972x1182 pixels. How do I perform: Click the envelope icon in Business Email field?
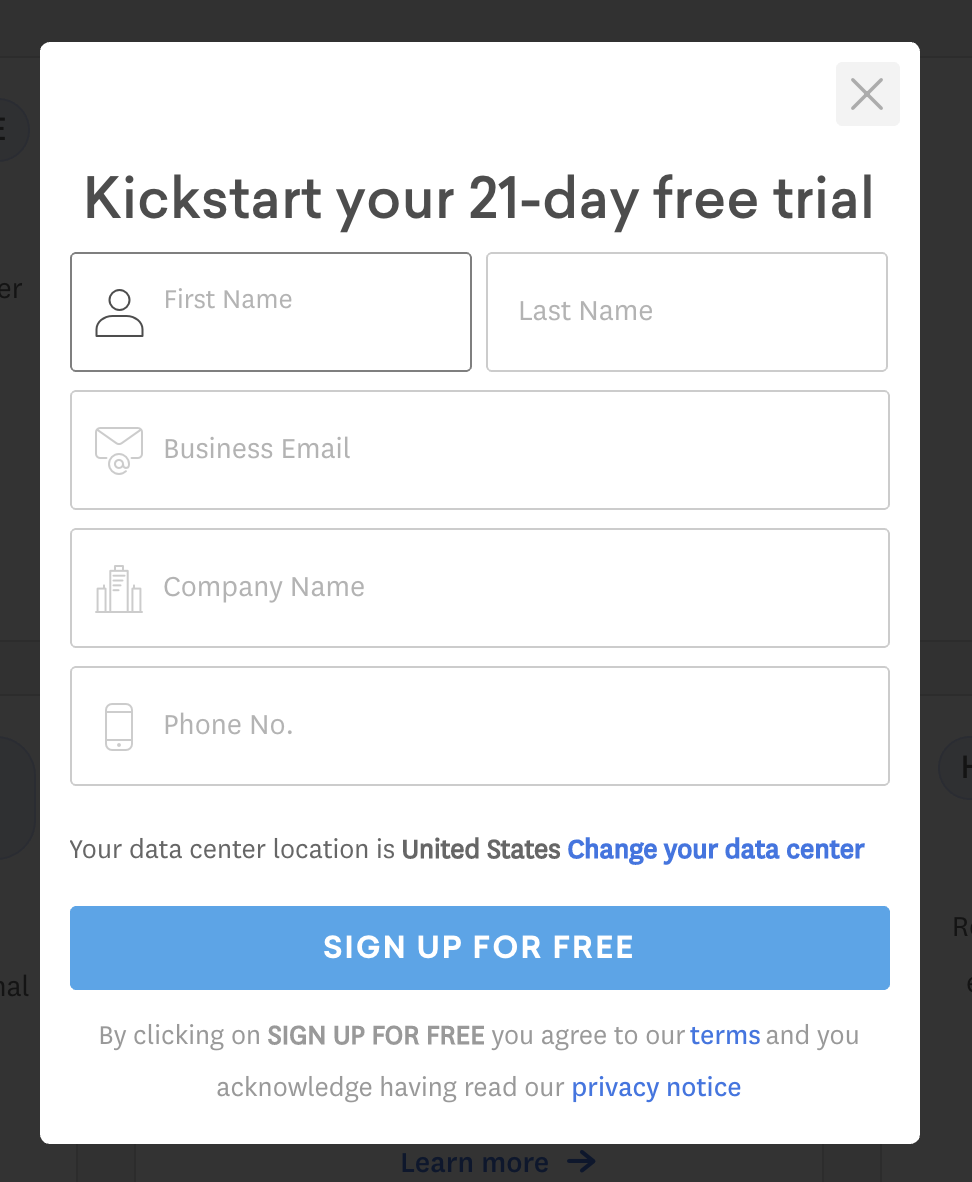pos(119,451)
